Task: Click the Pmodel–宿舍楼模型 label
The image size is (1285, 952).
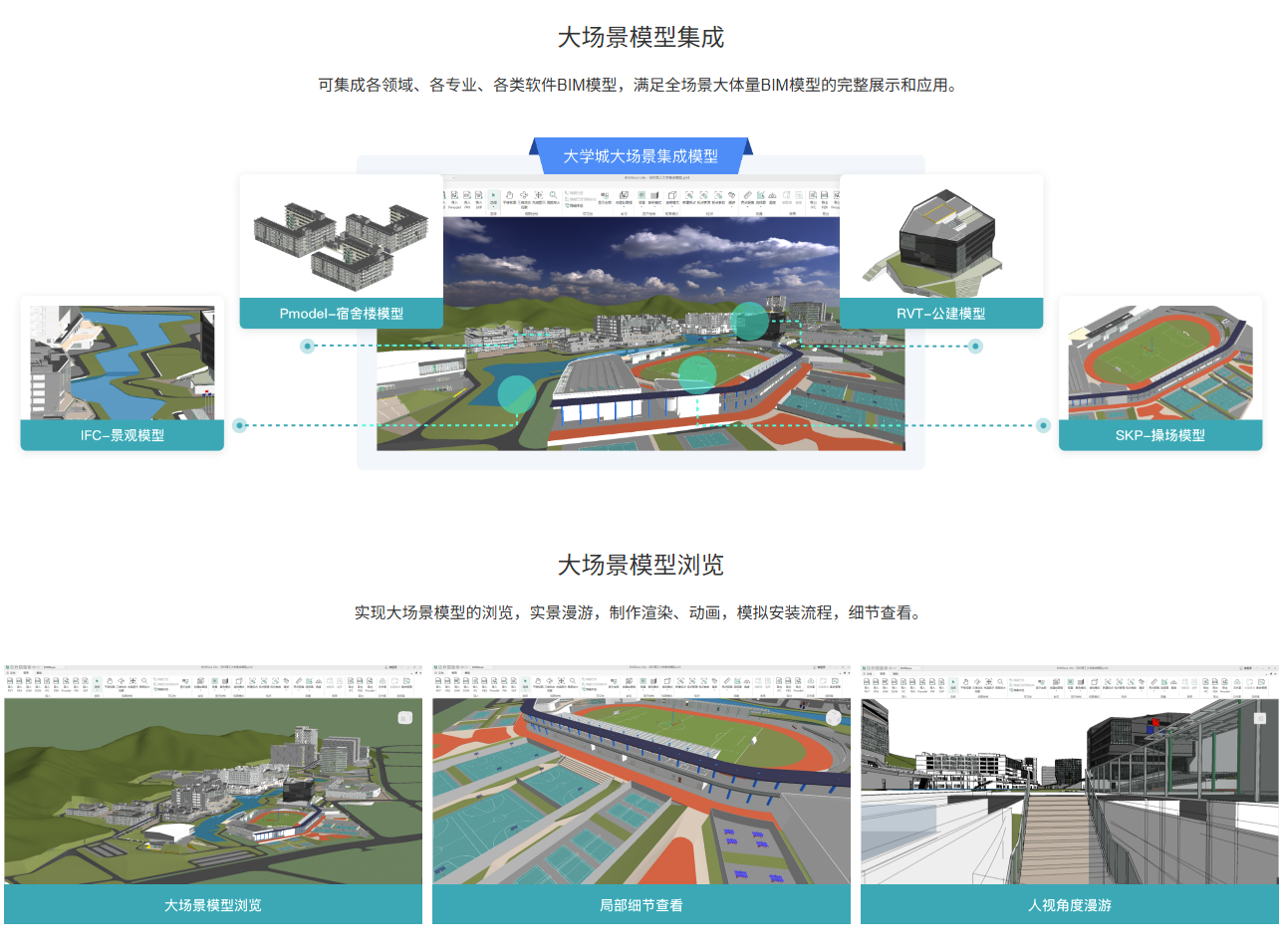Action: tap(341, 314)
